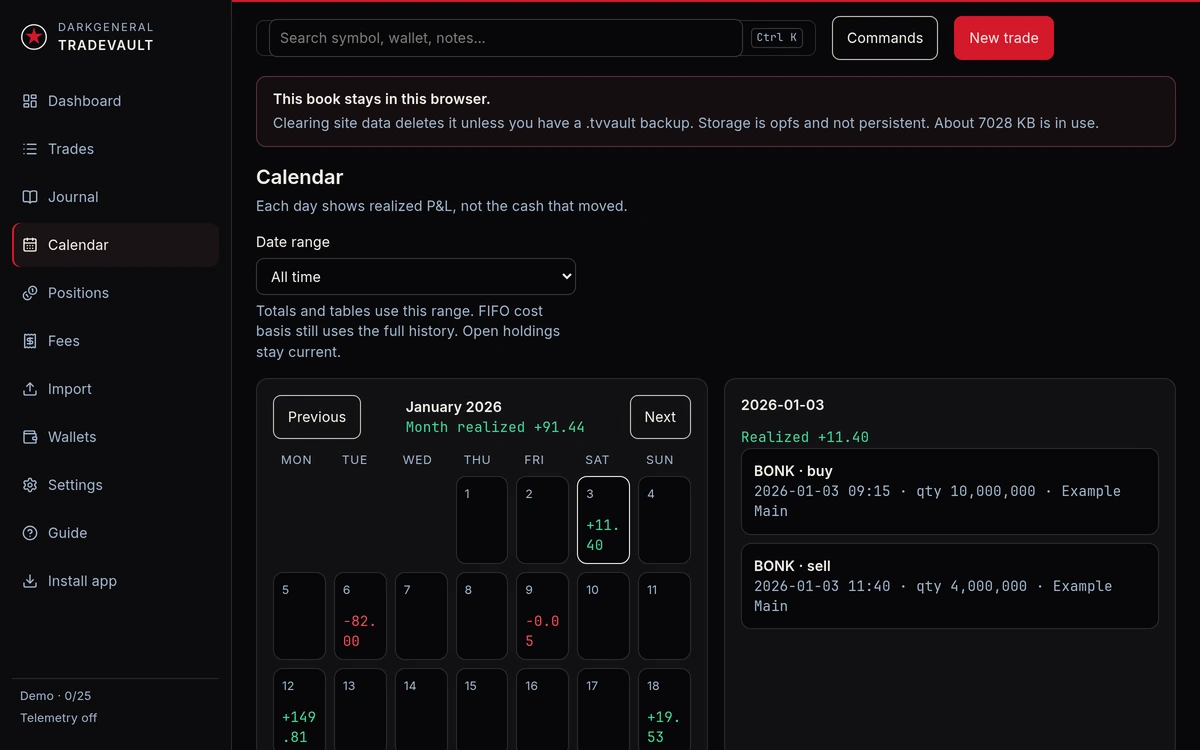
Task: Select the Import upload icon
Action: [30, 389]
